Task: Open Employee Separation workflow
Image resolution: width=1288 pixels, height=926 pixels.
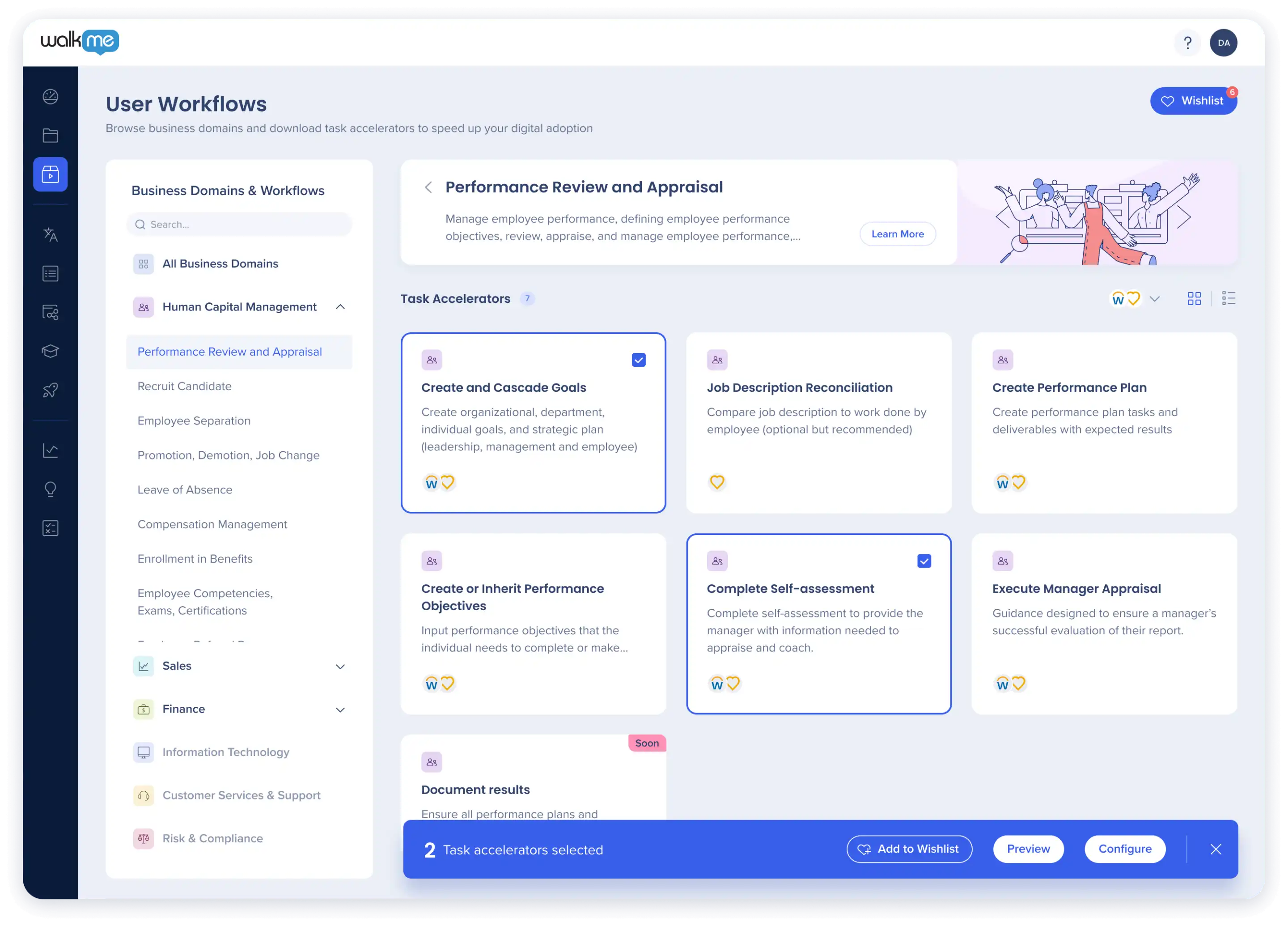Action: pos(194,421)
